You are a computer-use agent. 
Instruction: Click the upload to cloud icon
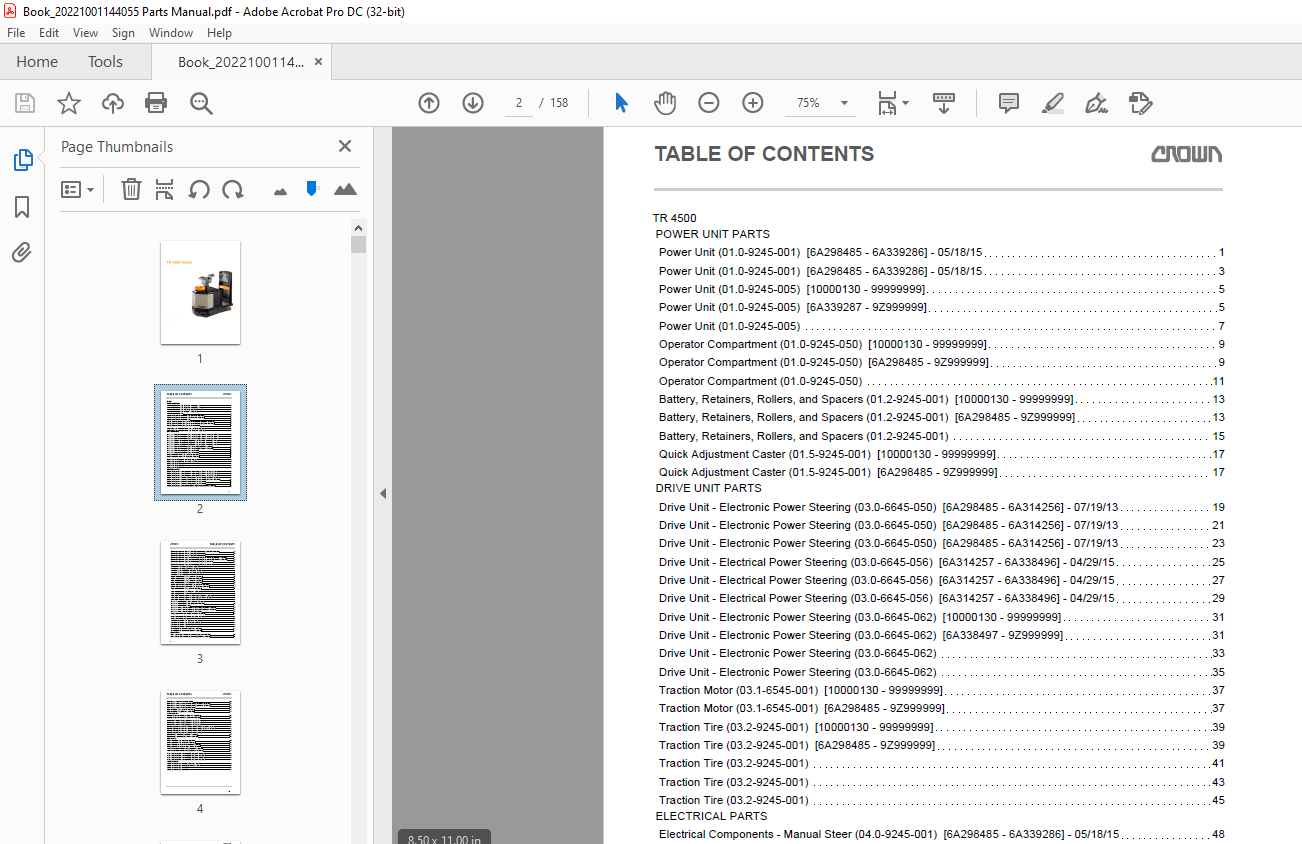point(113,103)
